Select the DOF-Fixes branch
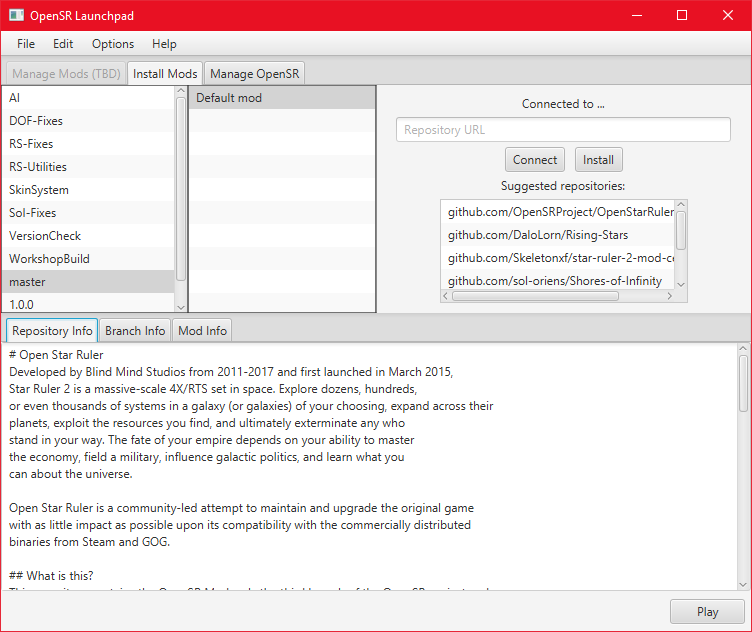 (x=88, y=121)
